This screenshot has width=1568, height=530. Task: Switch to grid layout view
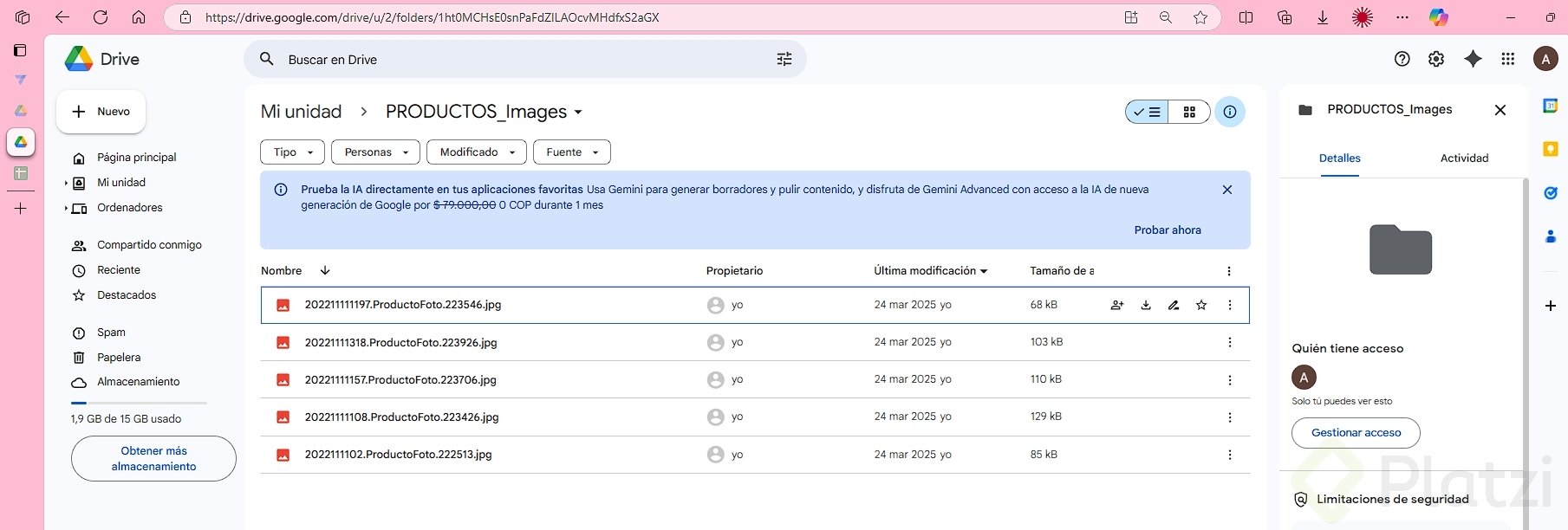tap(1189, 112)
